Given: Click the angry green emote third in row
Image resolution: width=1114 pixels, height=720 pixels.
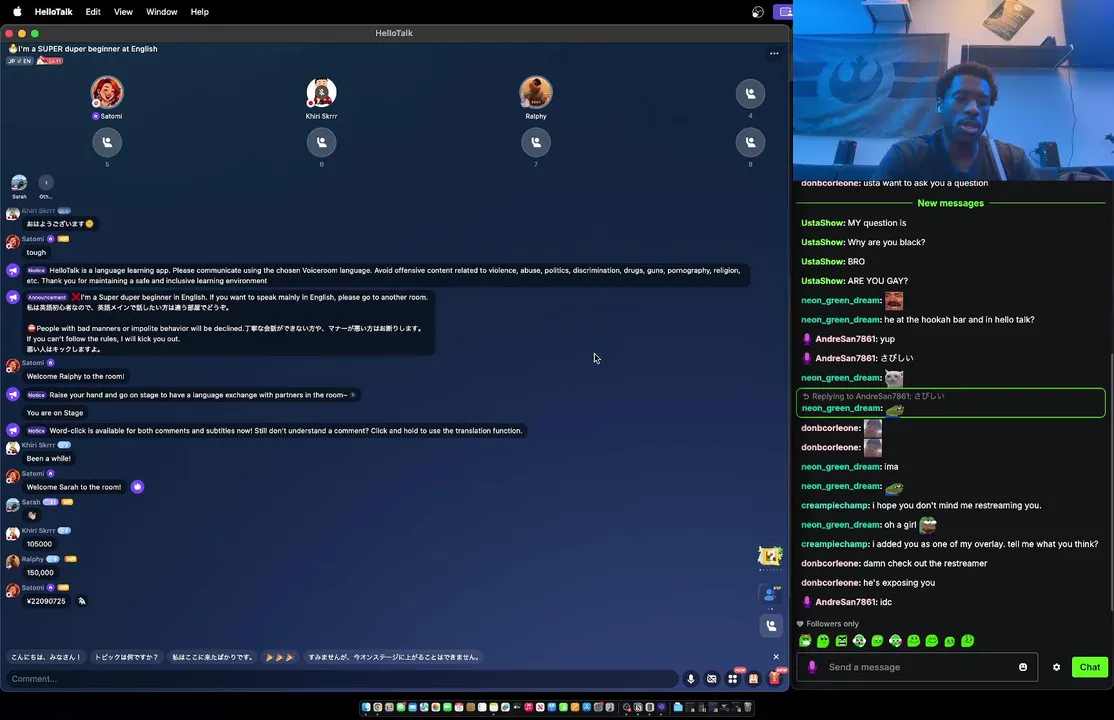Looking at the screenshot, I should 841,641.
